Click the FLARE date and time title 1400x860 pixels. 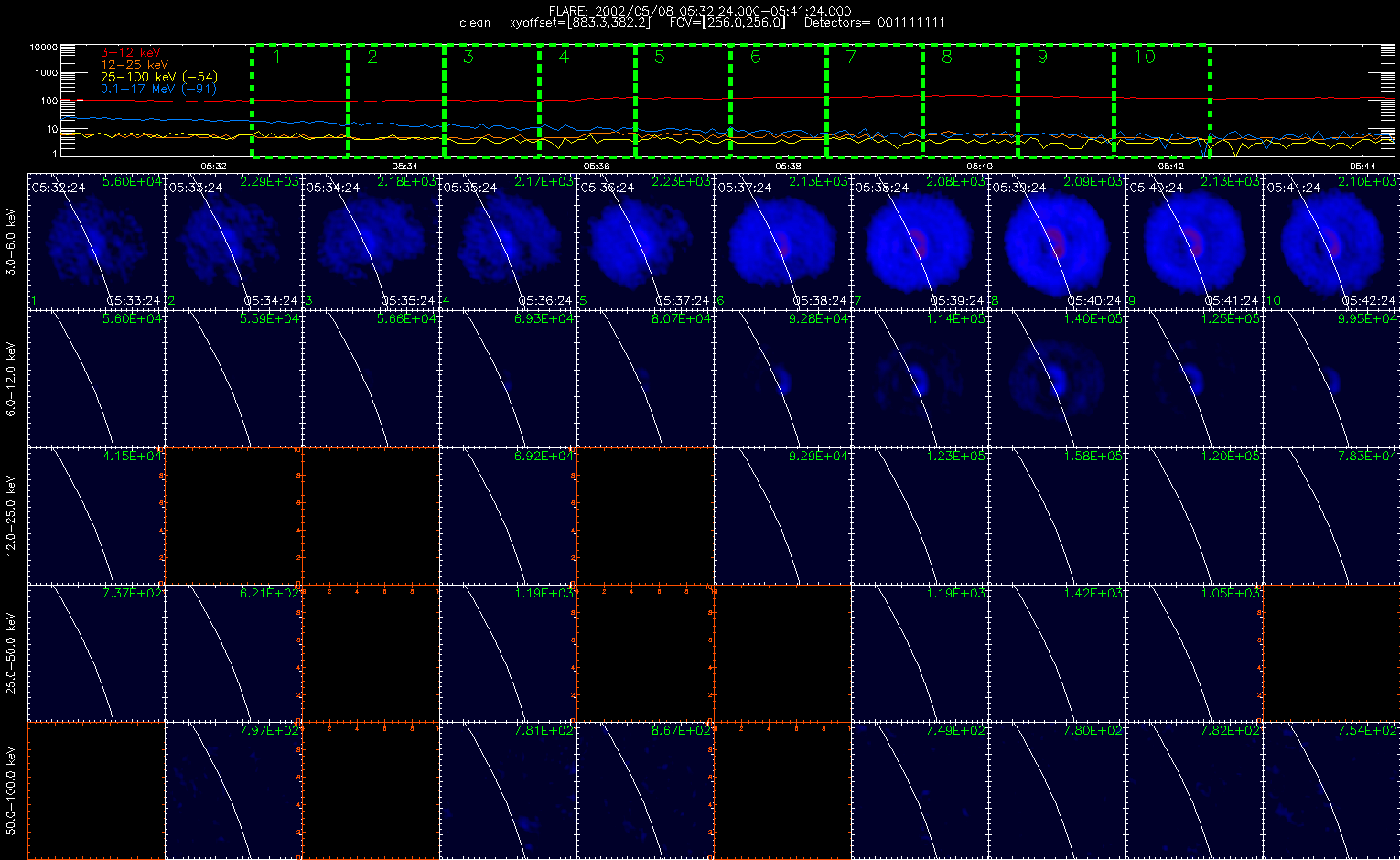point(700,11)
